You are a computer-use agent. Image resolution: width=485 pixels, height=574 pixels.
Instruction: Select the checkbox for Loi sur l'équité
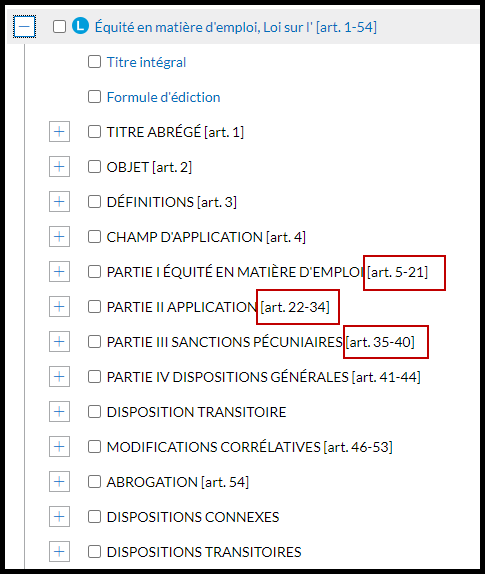click(x=59, y=27)
